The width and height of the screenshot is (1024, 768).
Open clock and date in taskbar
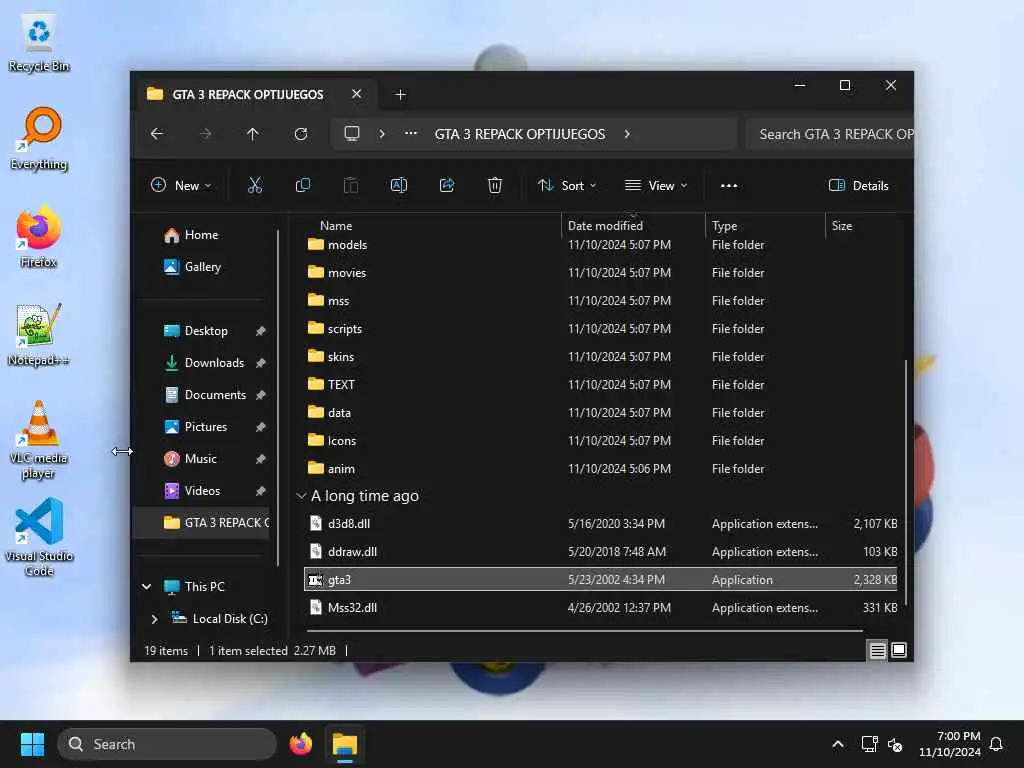click(x=950, y=744)
